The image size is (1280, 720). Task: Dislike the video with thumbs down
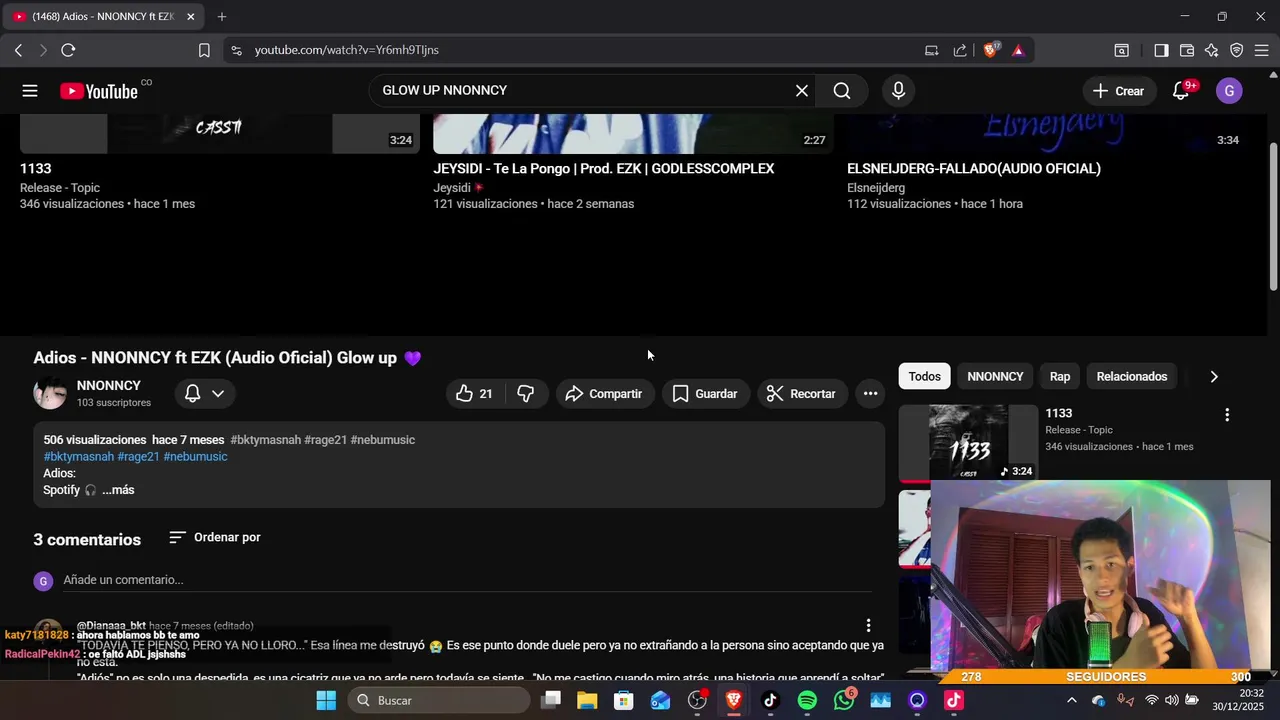(x=526, y=394)
